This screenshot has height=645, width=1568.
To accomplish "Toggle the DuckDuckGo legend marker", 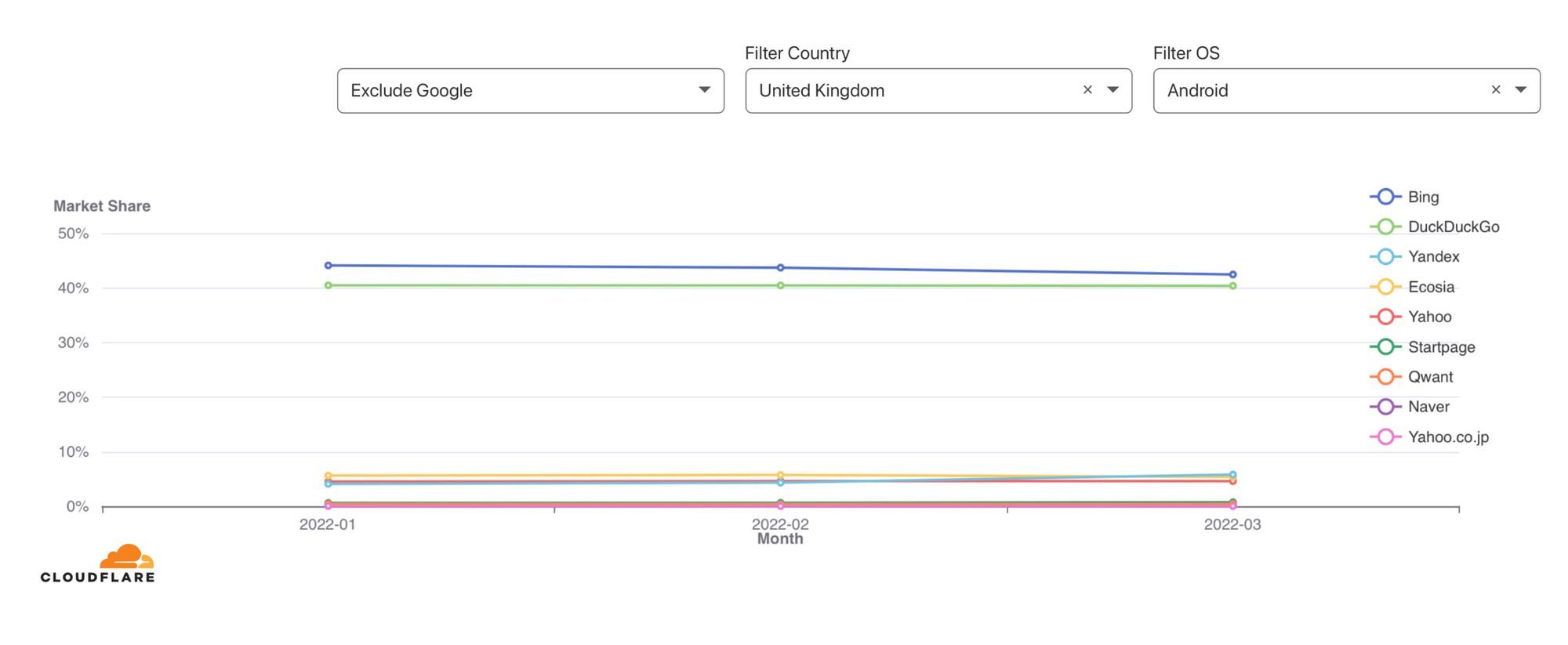I will [1385, 226].
